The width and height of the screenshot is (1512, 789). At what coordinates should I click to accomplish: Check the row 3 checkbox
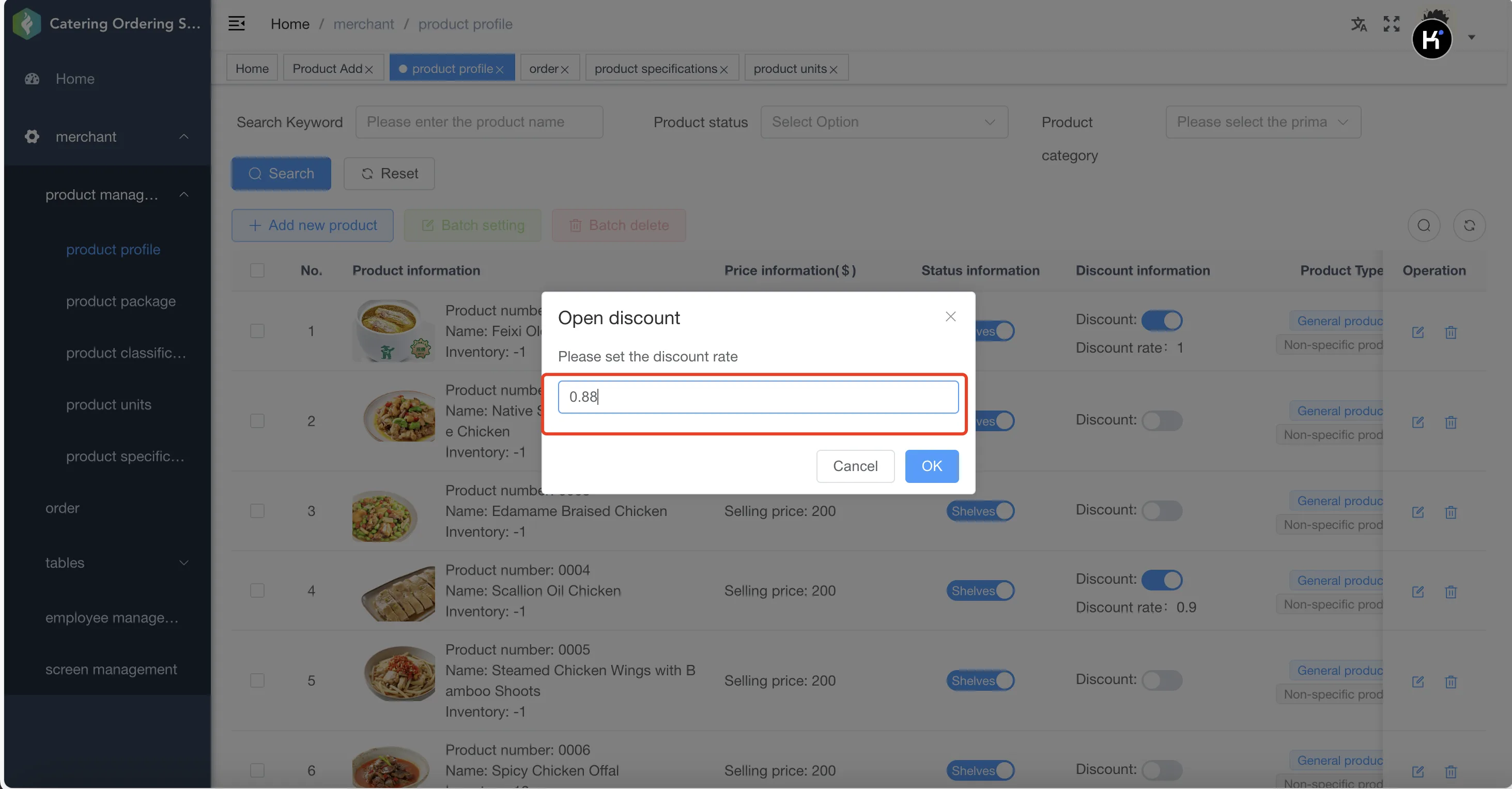tap(257, 511)
